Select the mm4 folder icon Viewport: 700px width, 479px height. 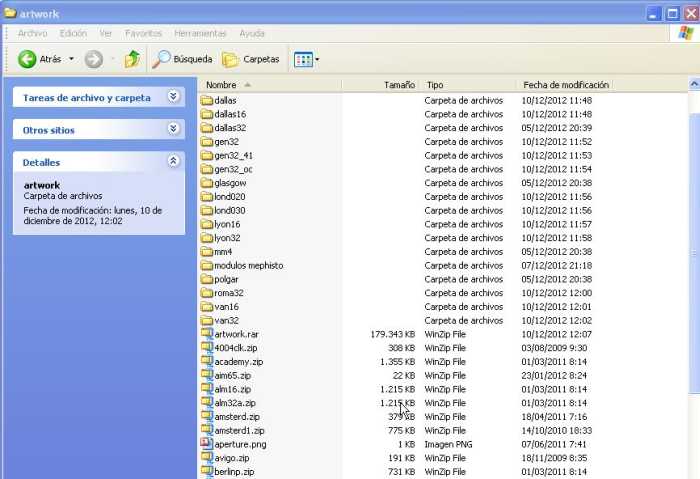(207, 251)
